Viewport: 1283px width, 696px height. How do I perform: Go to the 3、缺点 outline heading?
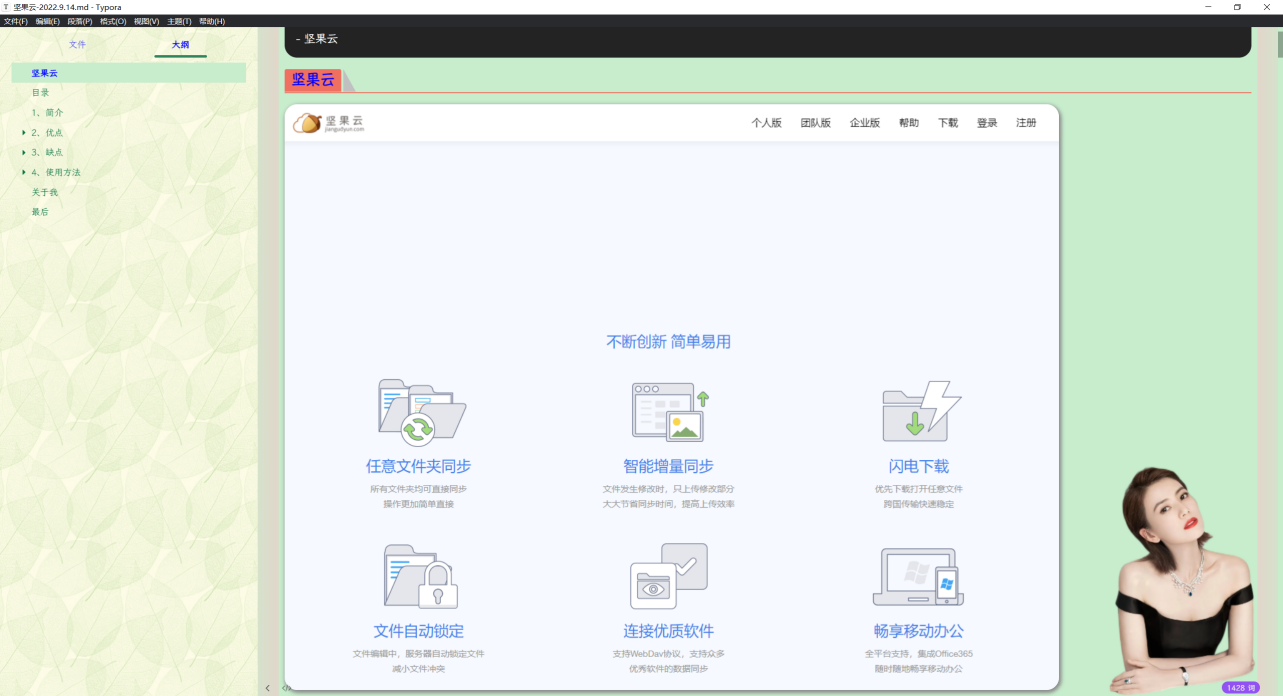47,152
